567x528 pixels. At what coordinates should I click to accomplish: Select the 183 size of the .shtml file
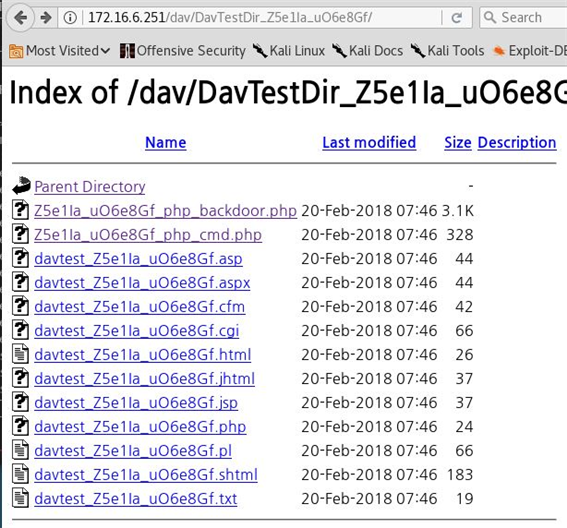point(460,474)
